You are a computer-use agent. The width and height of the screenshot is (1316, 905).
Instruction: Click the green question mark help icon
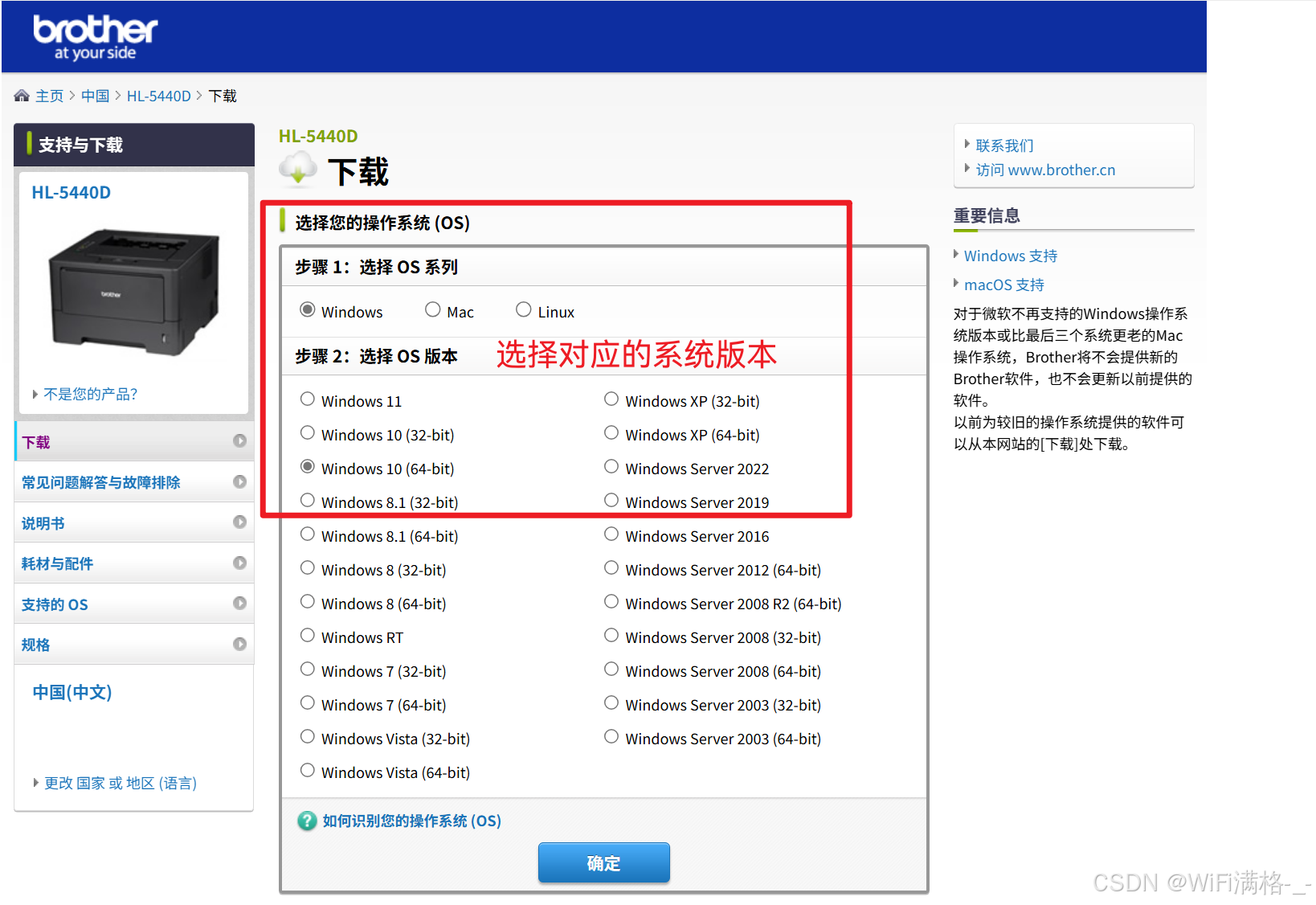point(307,821)
